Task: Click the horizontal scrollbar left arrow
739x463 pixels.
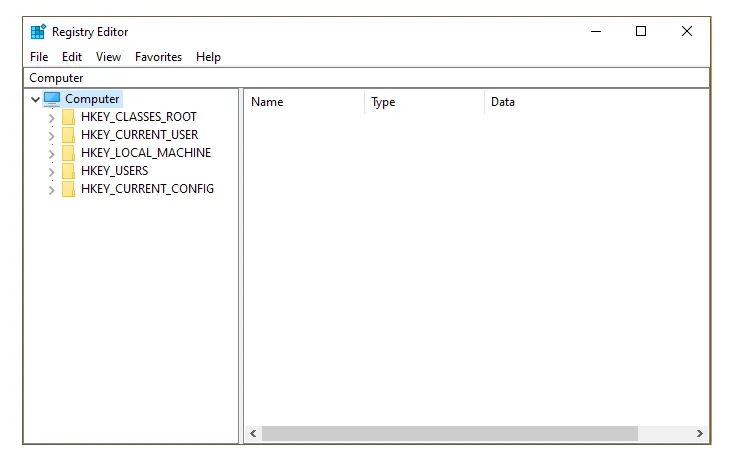Action: 253,433
